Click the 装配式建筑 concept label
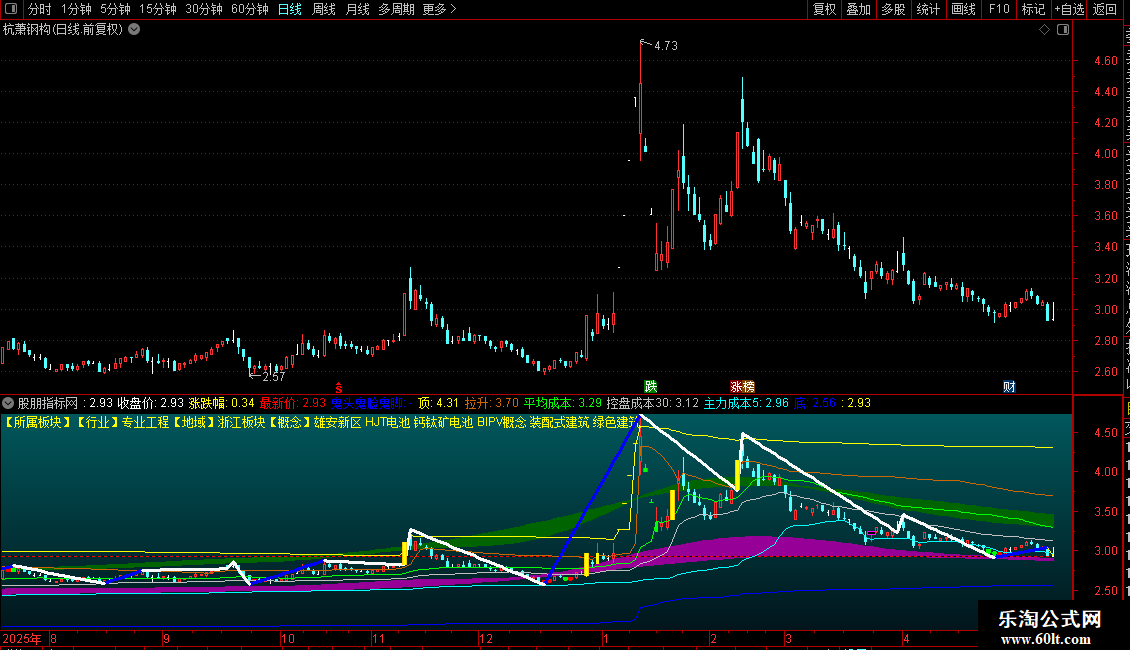The width and height of the screenshot is (1130, 650). [559, 422]
